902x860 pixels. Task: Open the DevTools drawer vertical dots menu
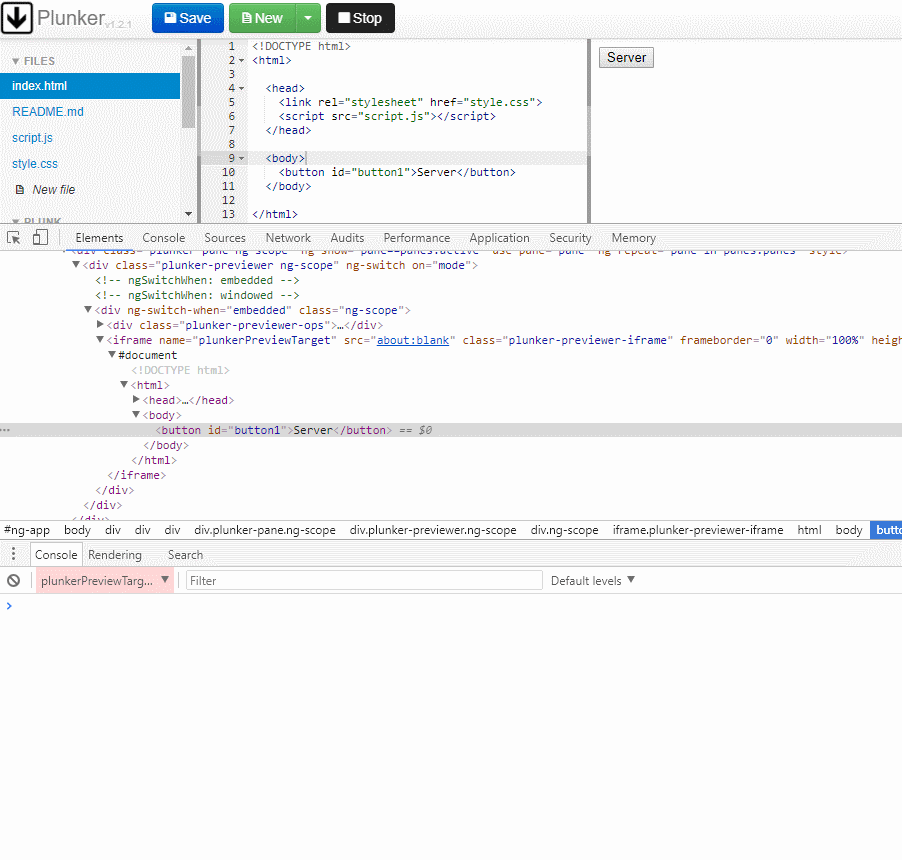(11, 554)
